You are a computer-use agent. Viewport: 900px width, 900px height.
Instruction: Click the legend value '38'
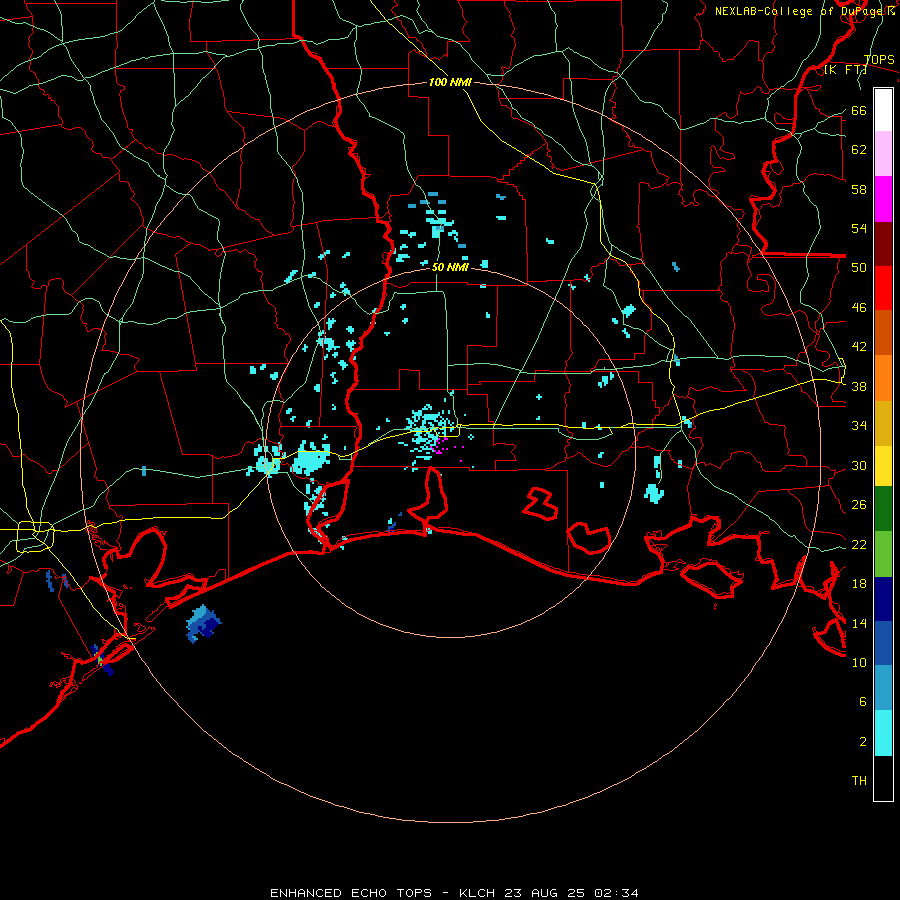click(x=859, y=387)
